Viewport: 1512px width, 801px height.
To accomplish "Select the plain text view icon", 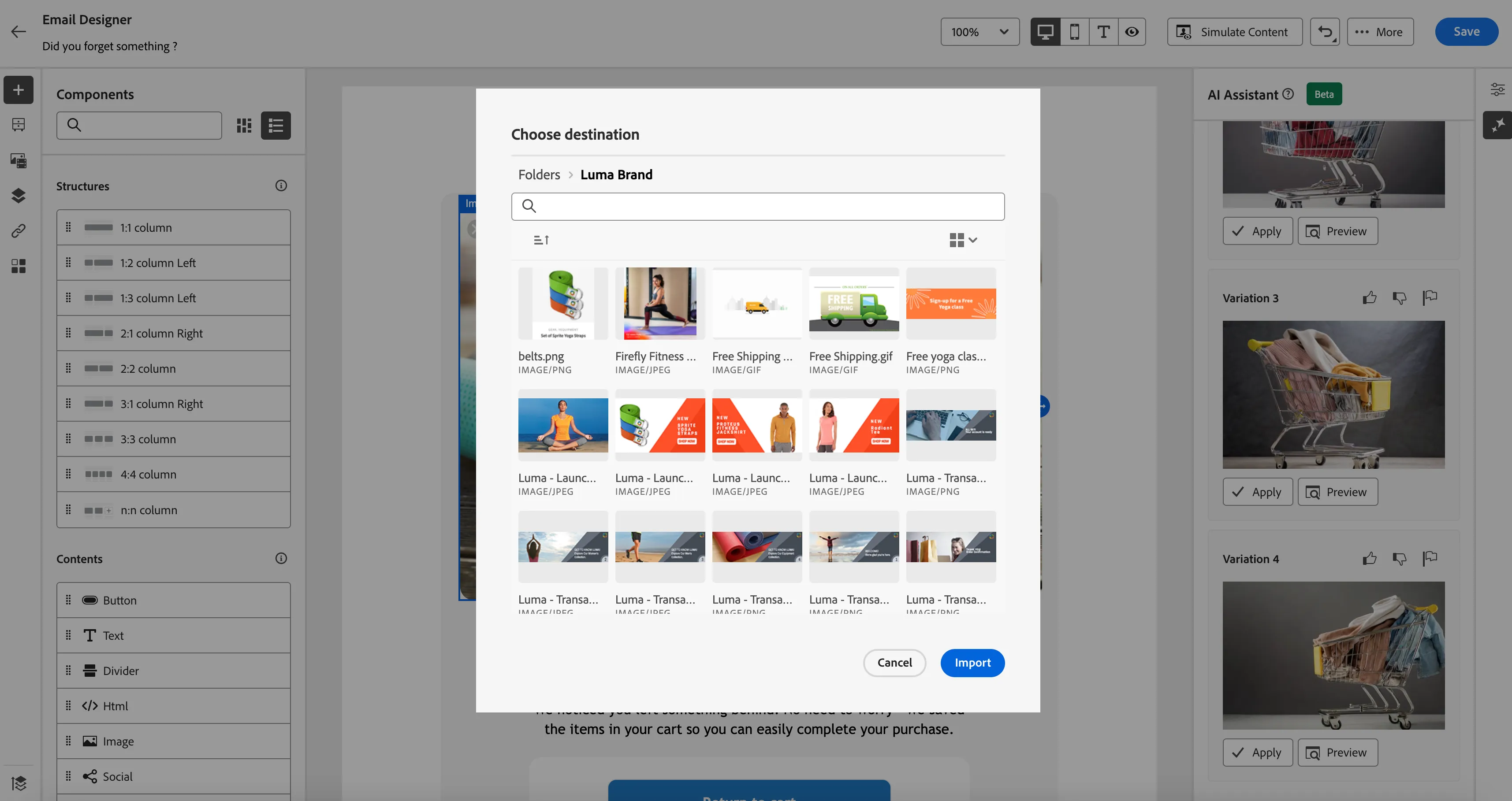I will [x=1103, y=32].
